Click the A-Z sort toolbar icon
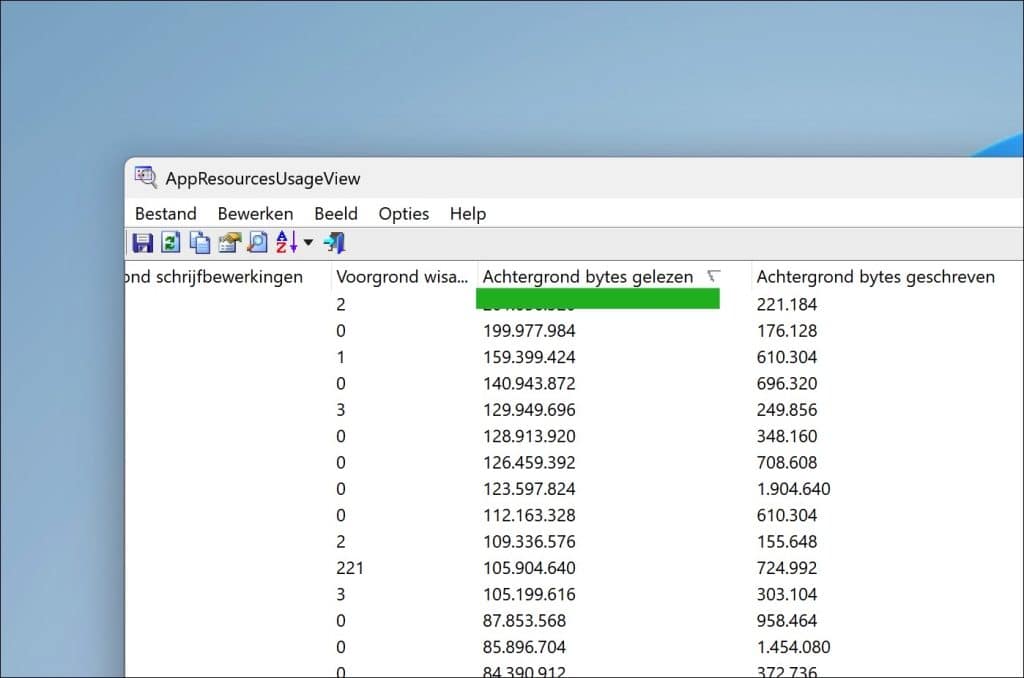 pyautogui.click(x=287, y=243)
